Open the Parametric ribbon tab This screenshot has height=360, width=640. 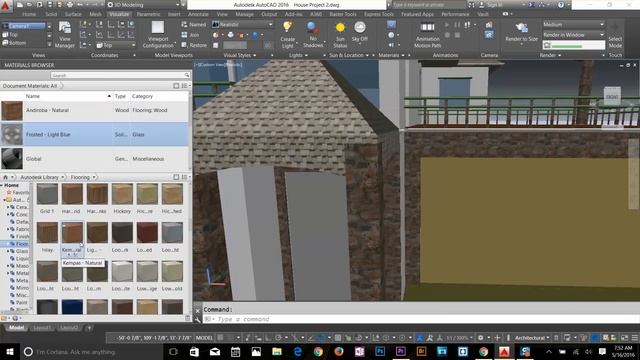(148, 14)
